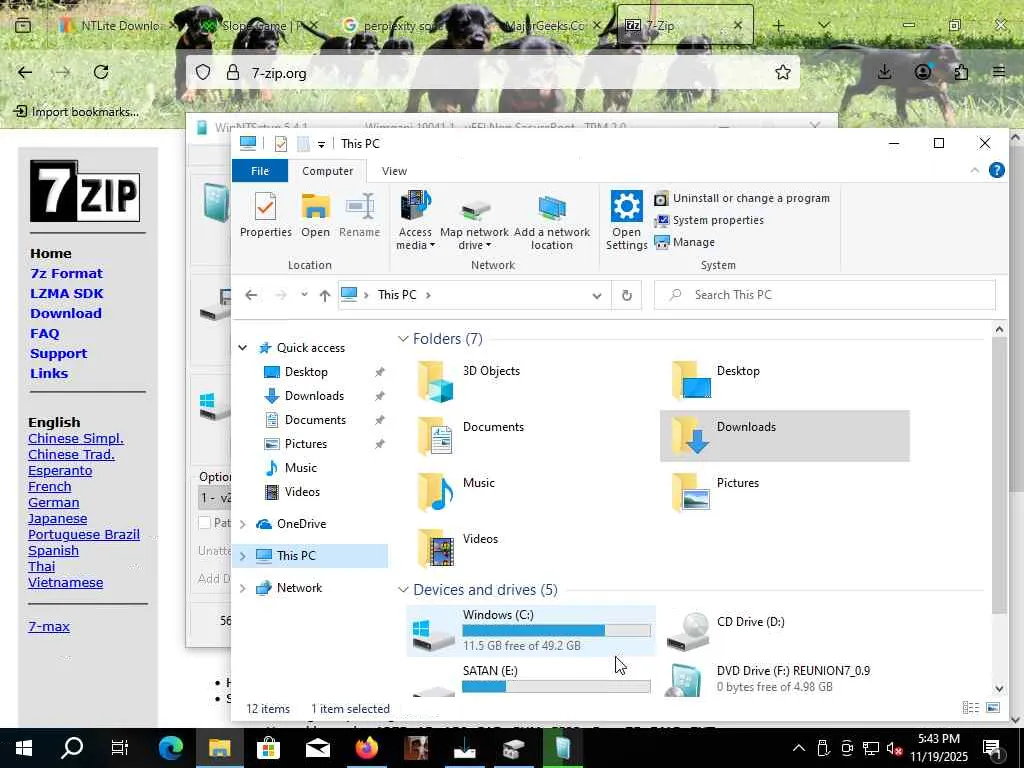Expand the Network tree node

242,588
